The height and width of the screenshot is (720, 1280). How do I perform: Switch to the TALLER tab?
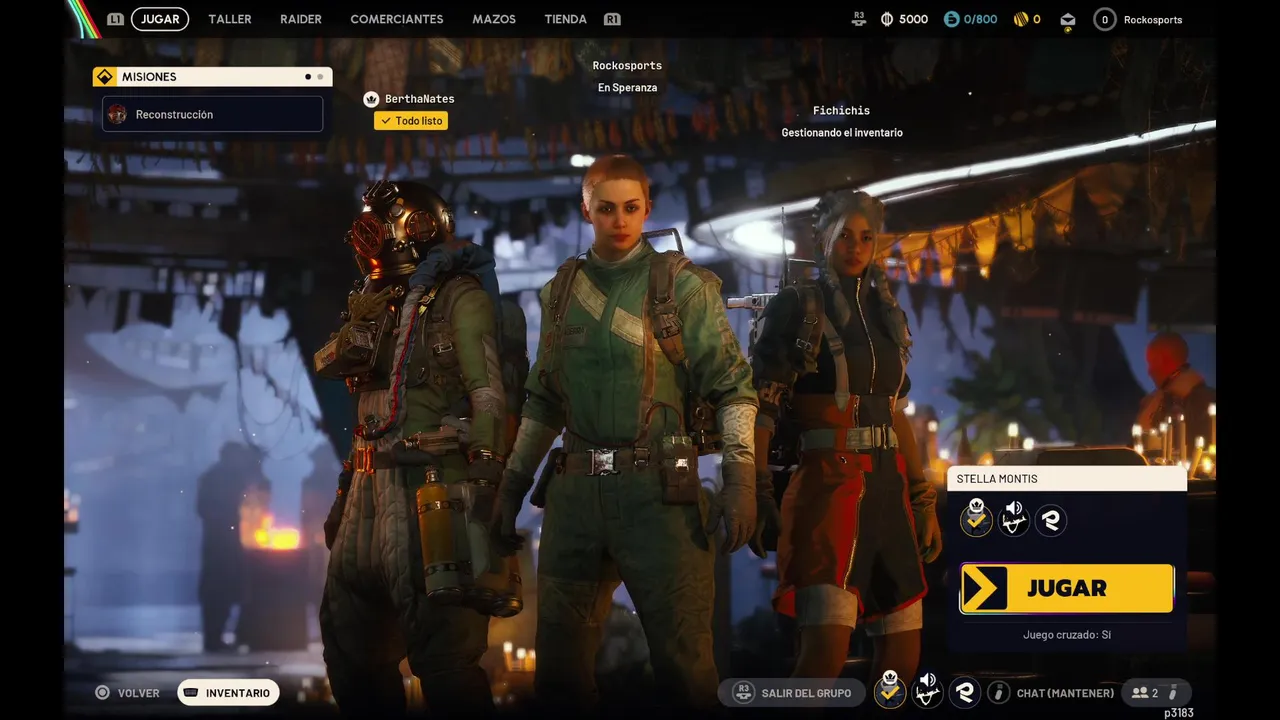click(x=230, y=19)
